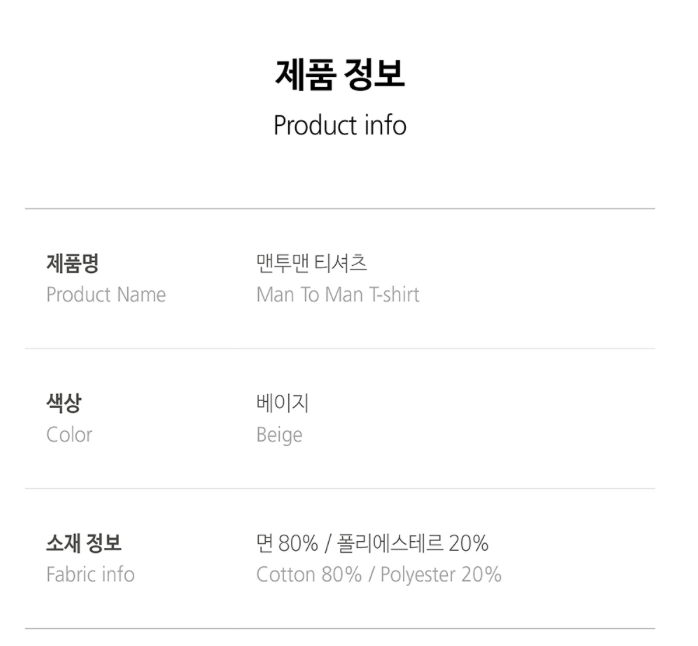Select the '소재 정보' label
Image resolution: width=698 pixels, height=646 pixels.
(x=84, y=544)
